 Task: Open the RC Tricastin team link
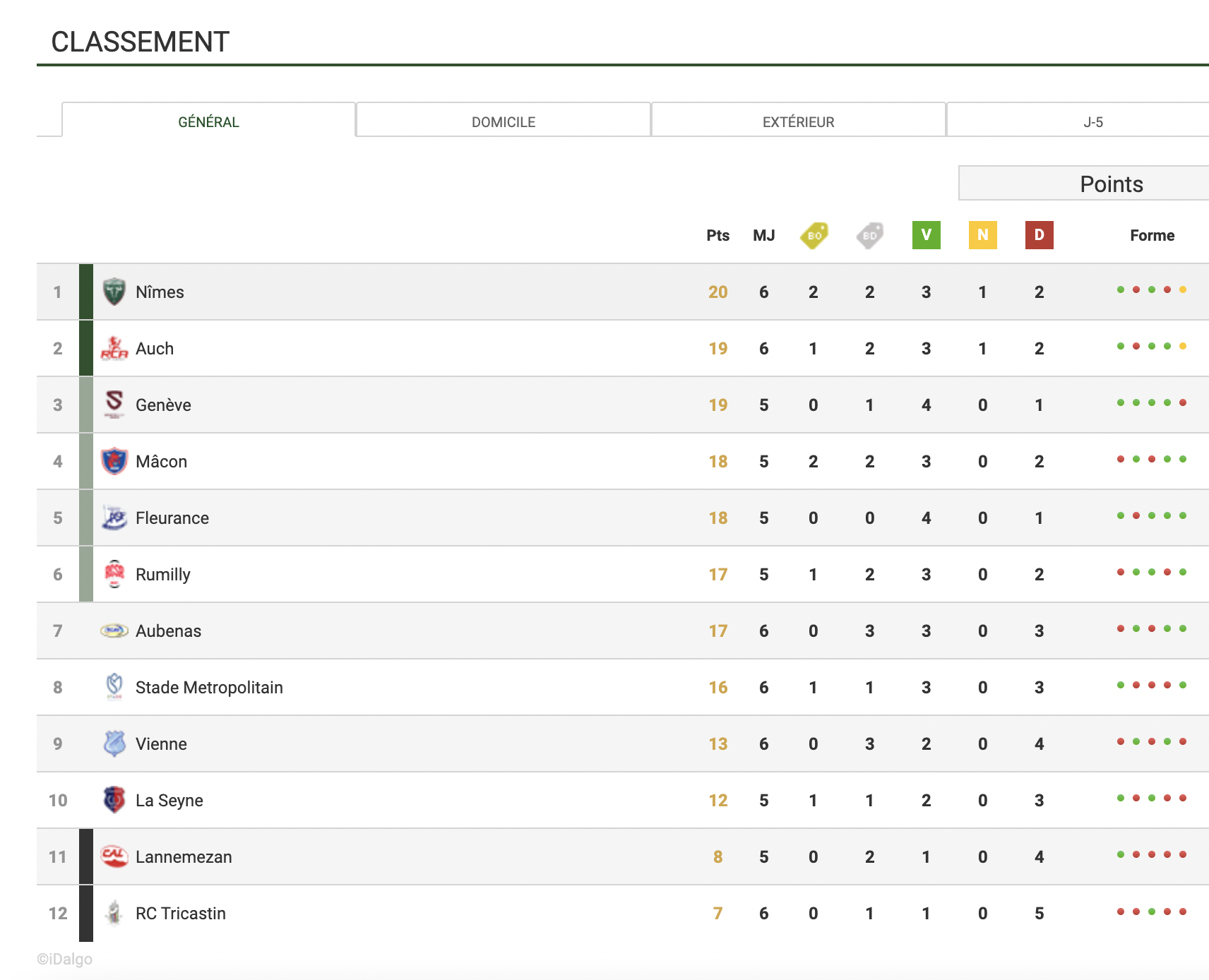pyautogui.click(x=181, y=913)
